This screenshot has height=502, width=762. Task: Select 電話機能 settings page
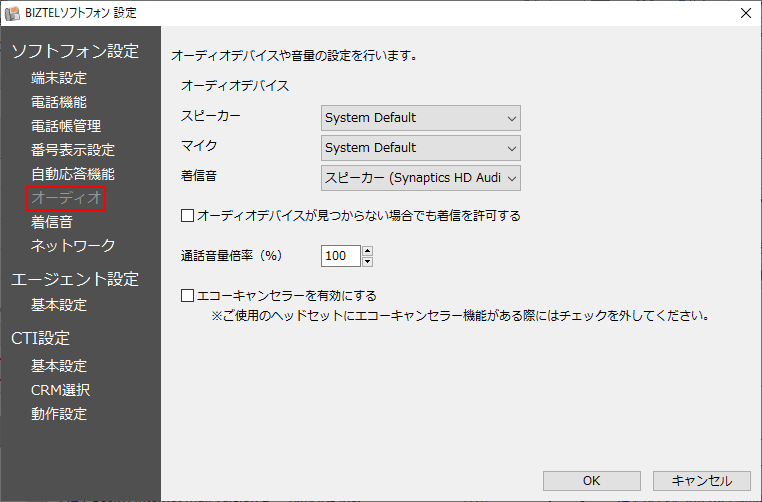click(58, 102)
